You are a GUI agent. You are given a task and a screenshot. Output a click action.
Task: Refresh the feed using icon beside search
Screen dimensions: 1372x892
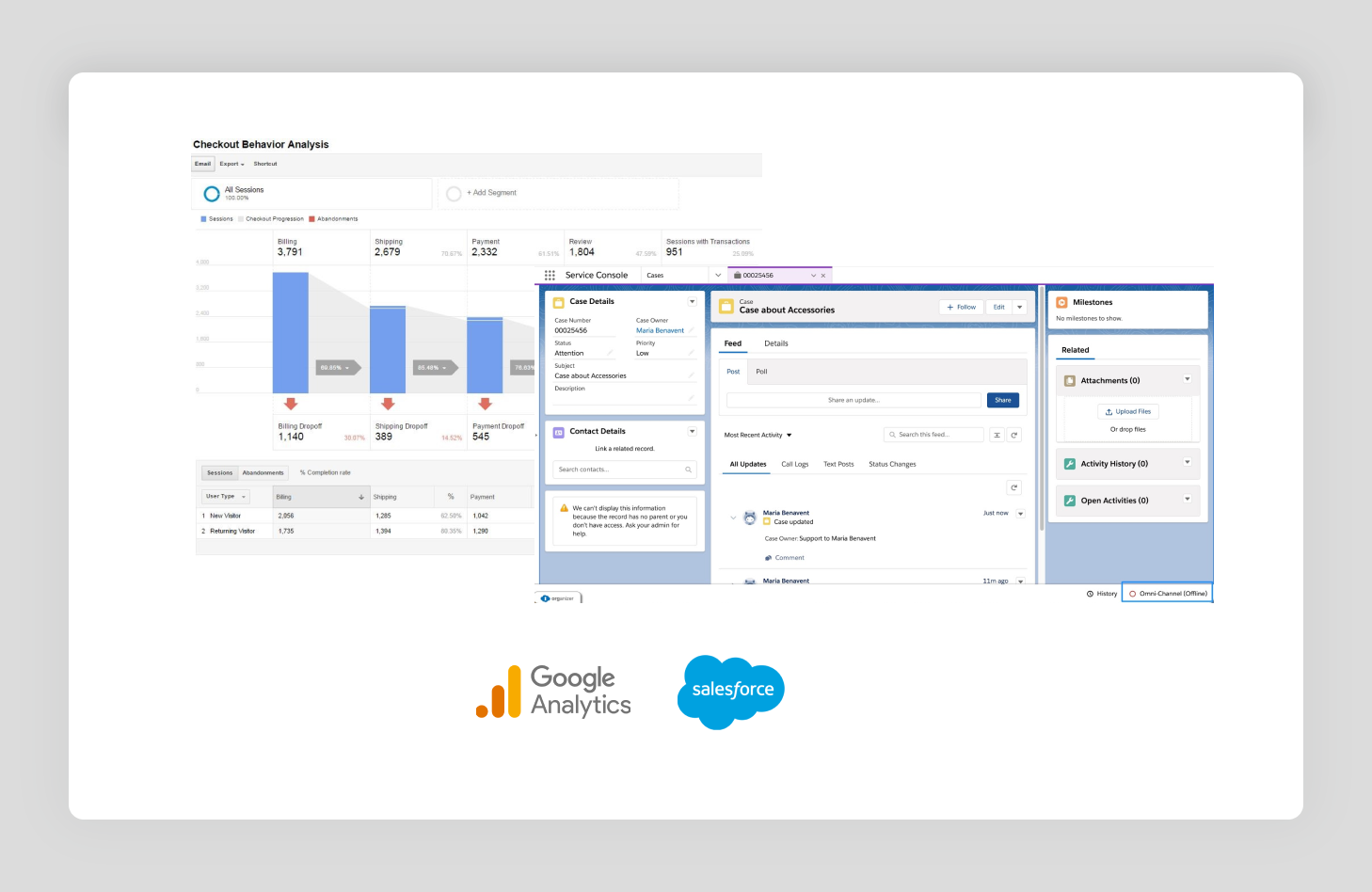(x=1014, y=435)
